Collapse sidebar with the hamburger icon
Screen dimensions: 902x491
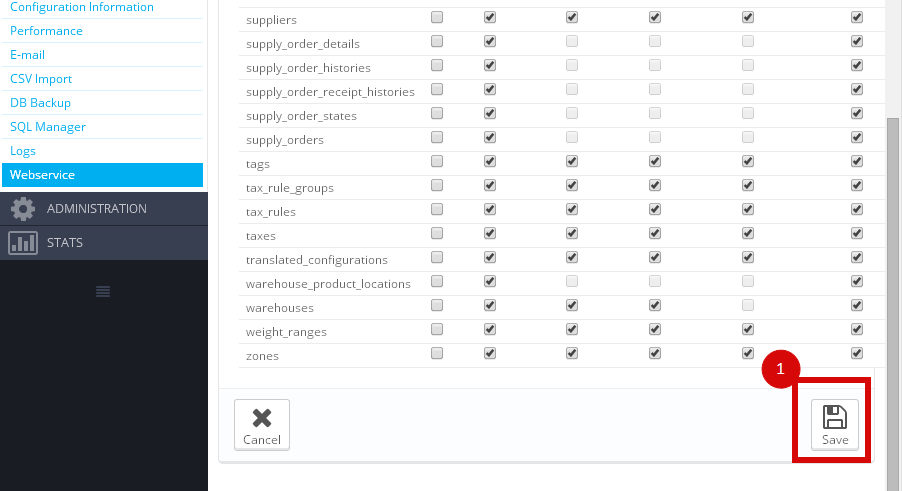(103, 291)
